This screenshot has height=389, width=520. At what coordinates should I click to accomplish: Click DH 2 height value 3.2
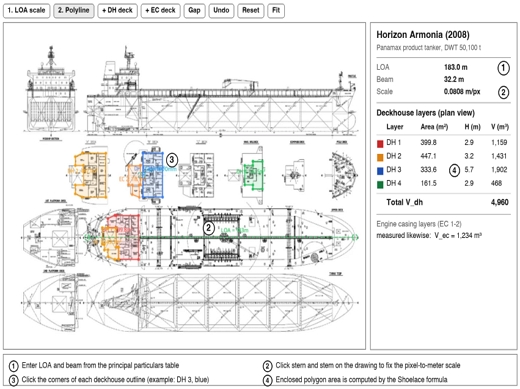click(x=469, y=156)
